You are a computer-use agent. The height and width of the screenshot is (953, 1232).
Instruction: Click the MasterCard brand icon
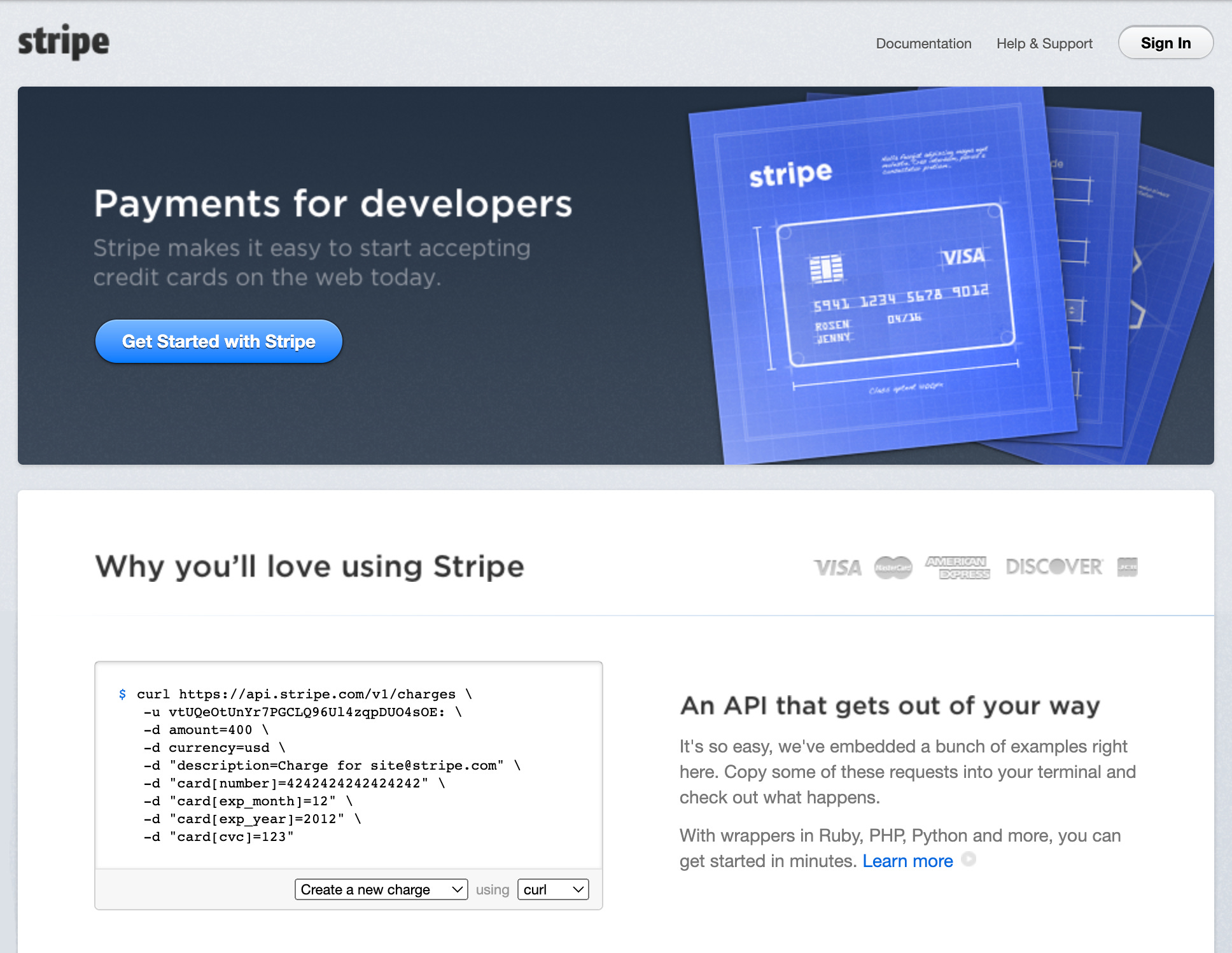[x=893, y=567]
